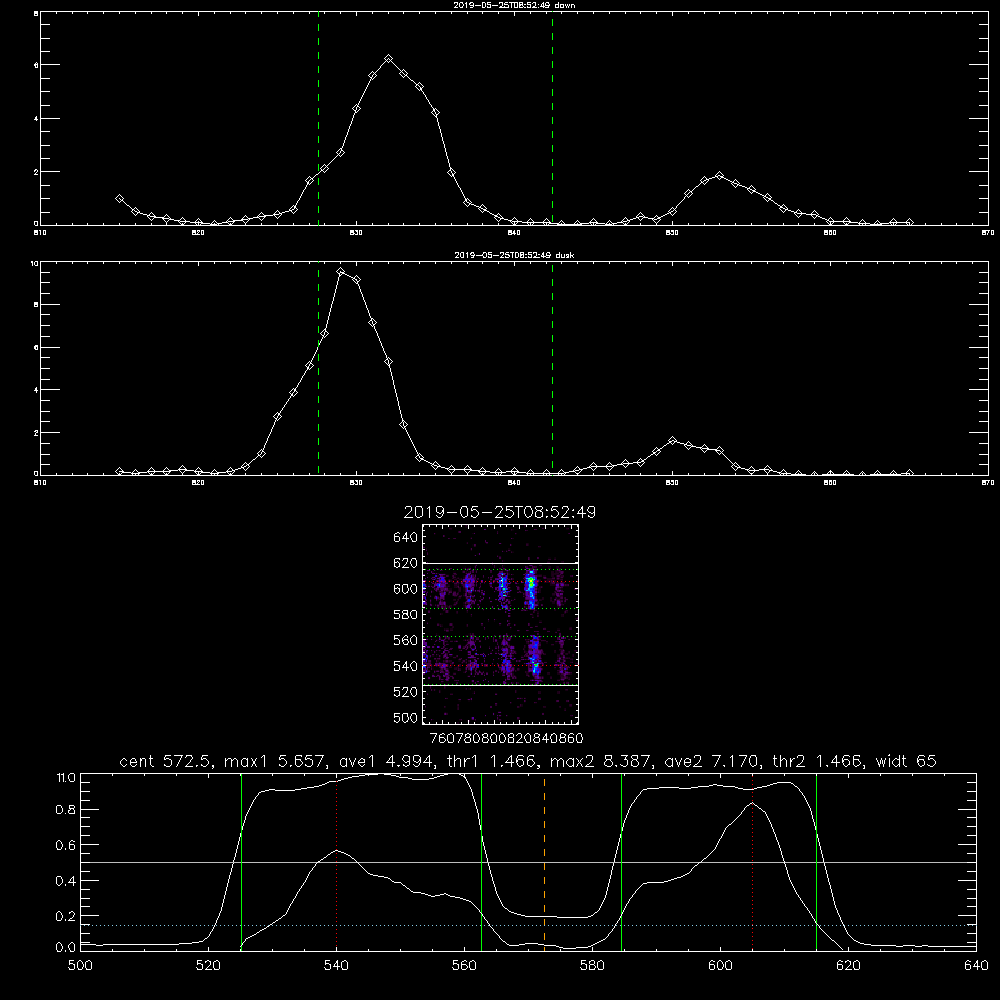
Task: Click the right green dashed line in dusk plot
Action: (552, 369)
